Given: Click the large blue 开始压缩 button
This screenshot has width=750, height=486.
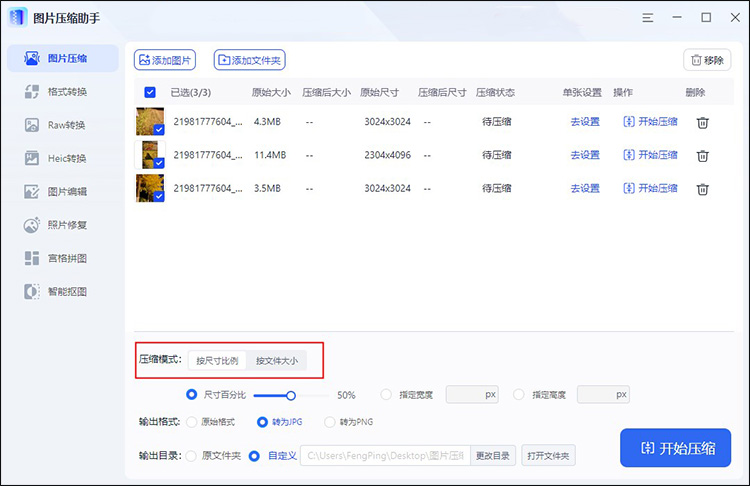Looking at the screenshot, I should click(x=675, y=448).
